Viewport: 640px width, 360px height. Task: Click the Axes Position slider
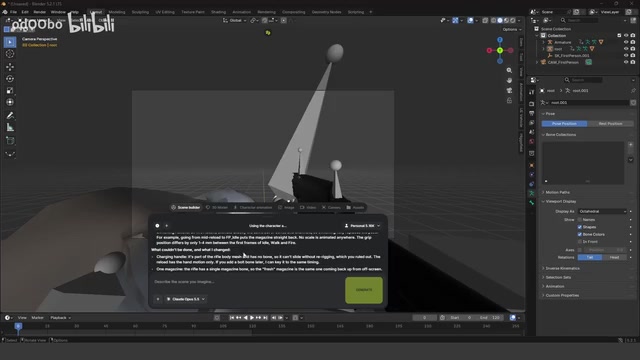click(x=606, y=250)
